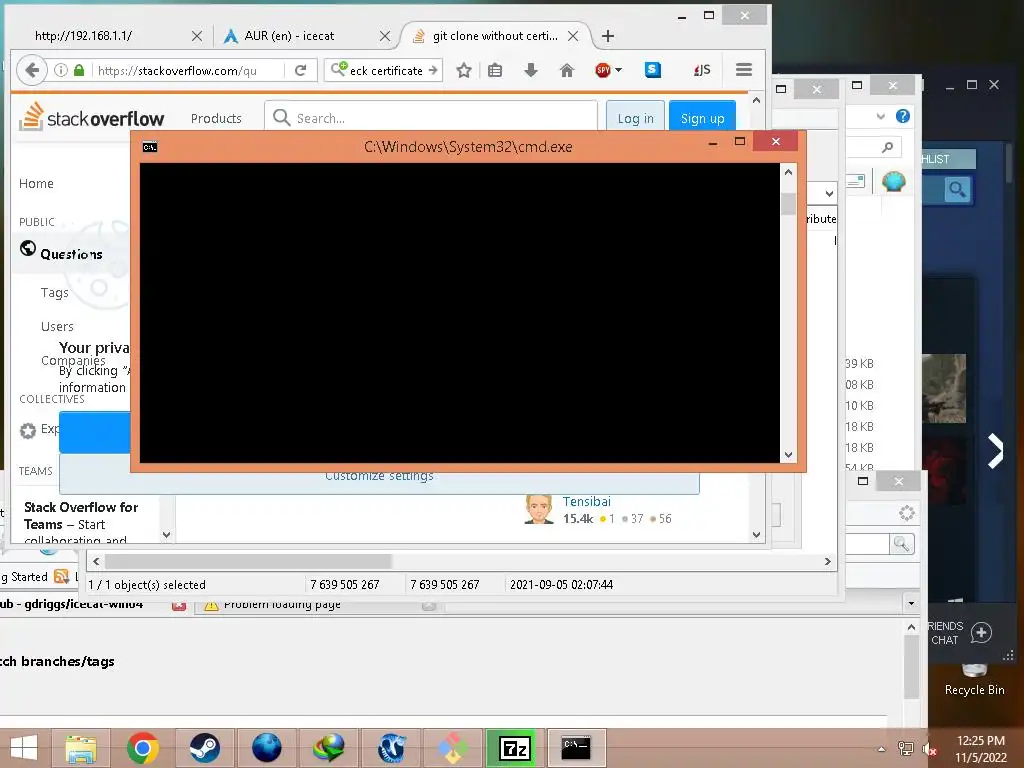Expand the ribbon chevron next to help icon
This screenshot has width=1024, height=768.
(x=880, y=116)
